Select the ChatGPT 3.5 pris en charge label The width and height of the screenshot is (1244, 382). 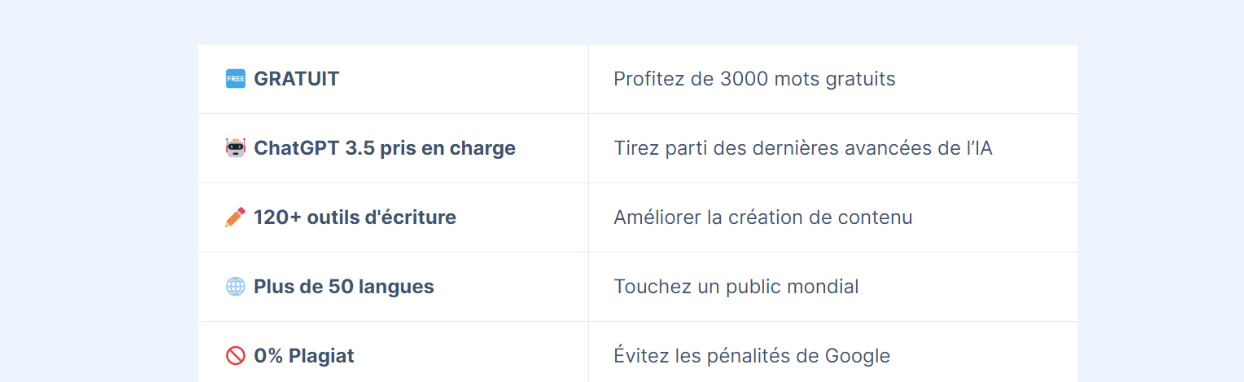tap(385, 148)
